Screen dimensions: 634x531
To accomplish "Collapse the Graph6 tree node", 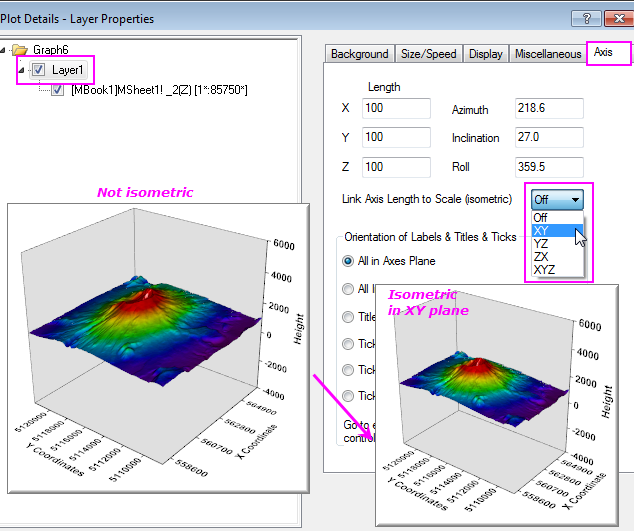I will (5, 49).
